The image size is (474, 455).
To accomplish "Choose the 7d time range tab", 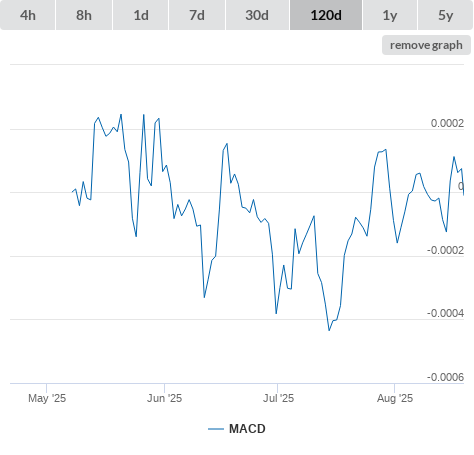I will pyautogui.click(x=197, y=15).
